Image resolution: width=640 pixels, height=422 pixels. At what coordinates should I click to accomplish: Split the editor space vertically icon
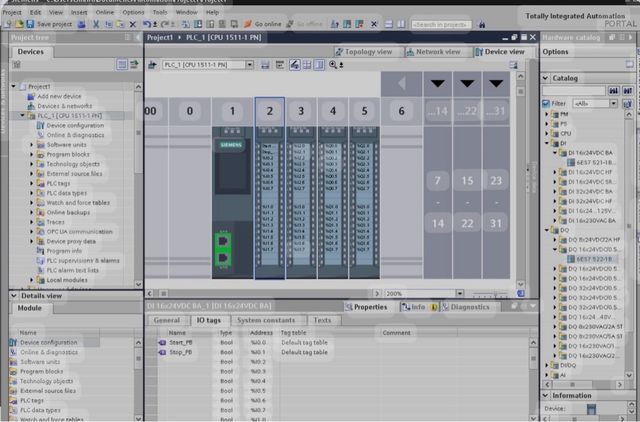pyautogui.click(x=401, y=24)
